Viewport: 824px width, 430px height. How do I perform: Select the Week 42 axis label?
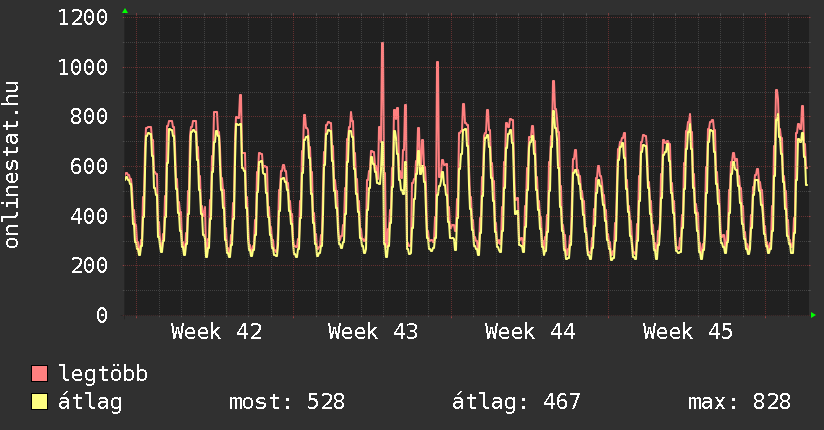click(216, 332)
